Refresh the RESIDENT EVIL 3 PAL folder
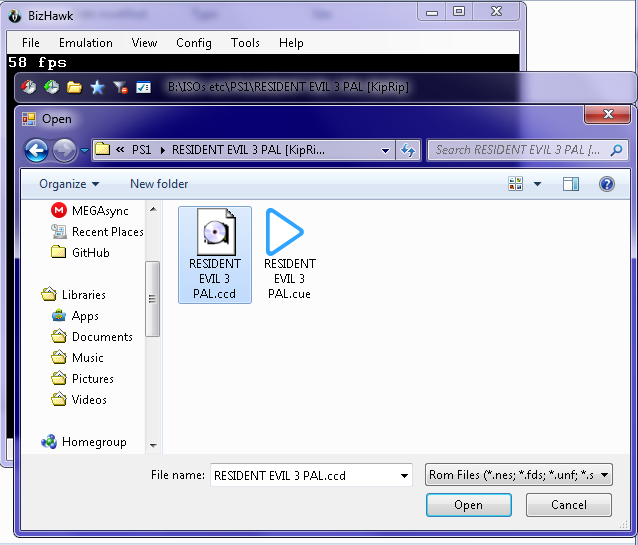Image resolution: width=638 pixels, height=545 pixels. [408, 150]
